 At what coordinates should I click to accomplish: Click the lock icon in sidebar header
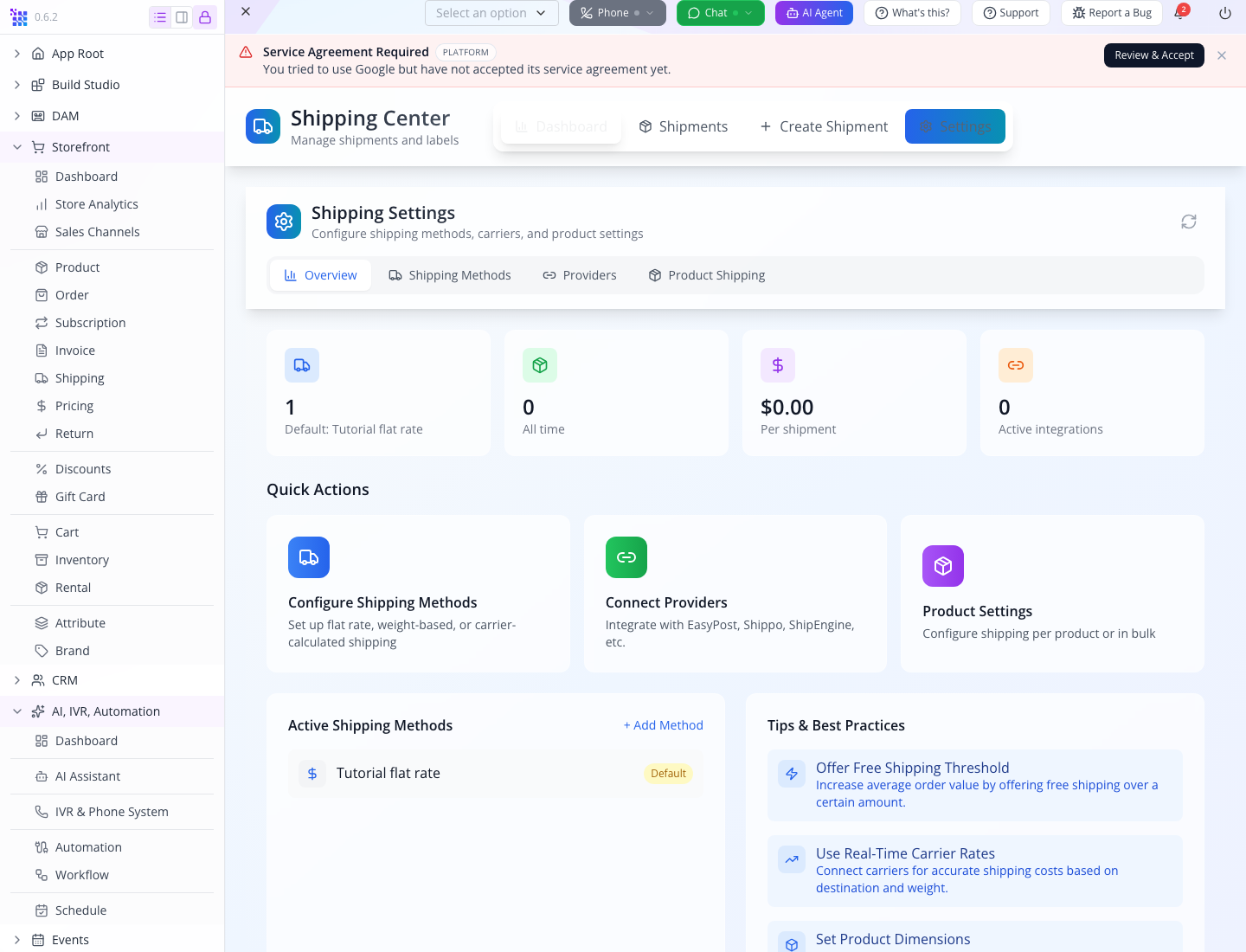[x=205, y=17]
